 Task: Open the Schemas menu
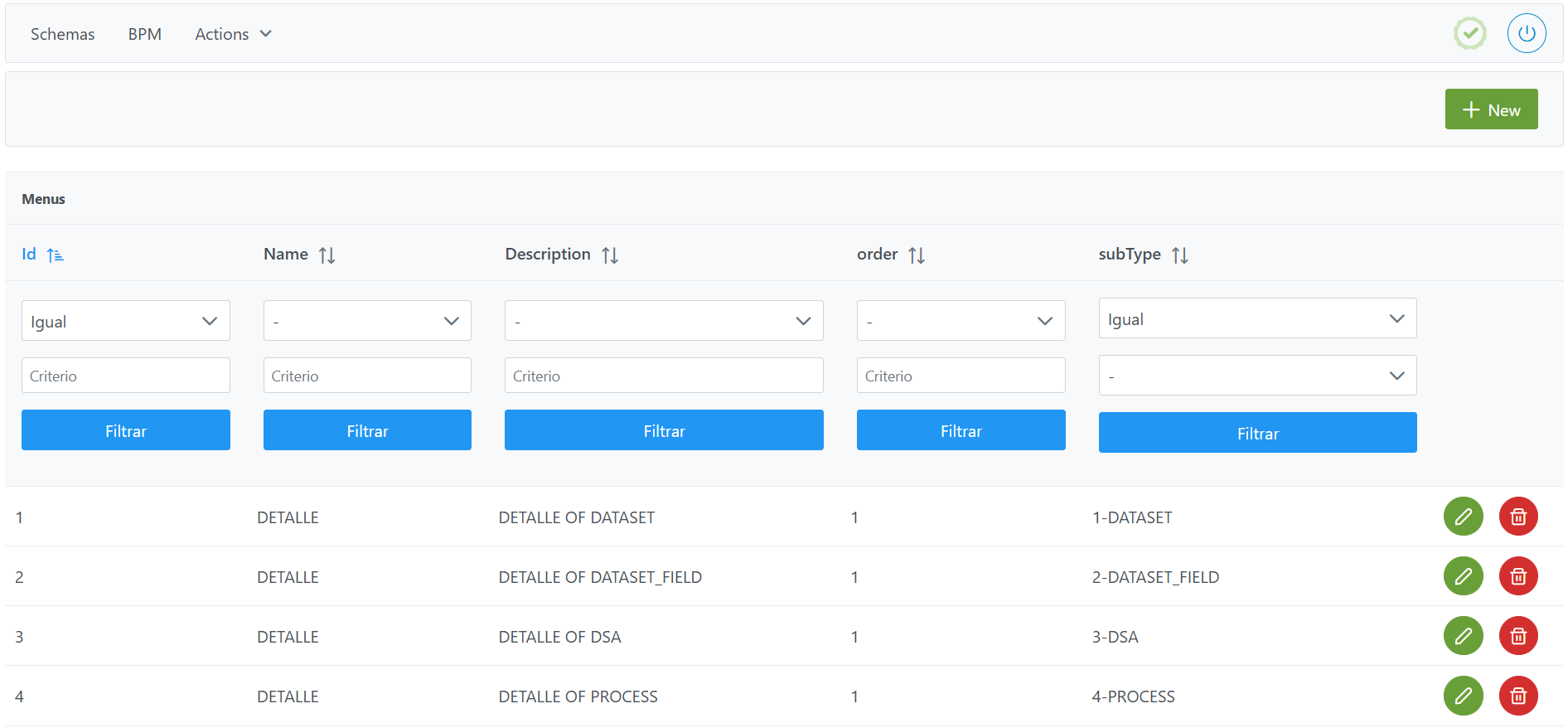tap(62, 34)
